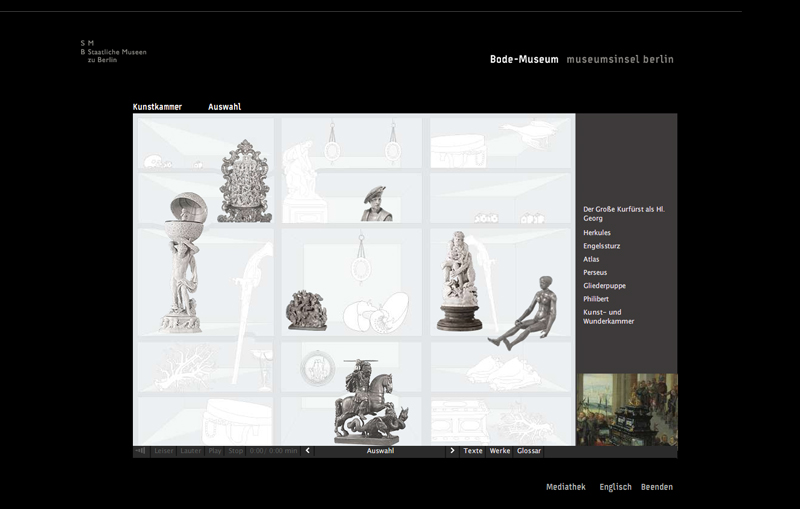Click the Lauter volume-up button

(190, 451)
